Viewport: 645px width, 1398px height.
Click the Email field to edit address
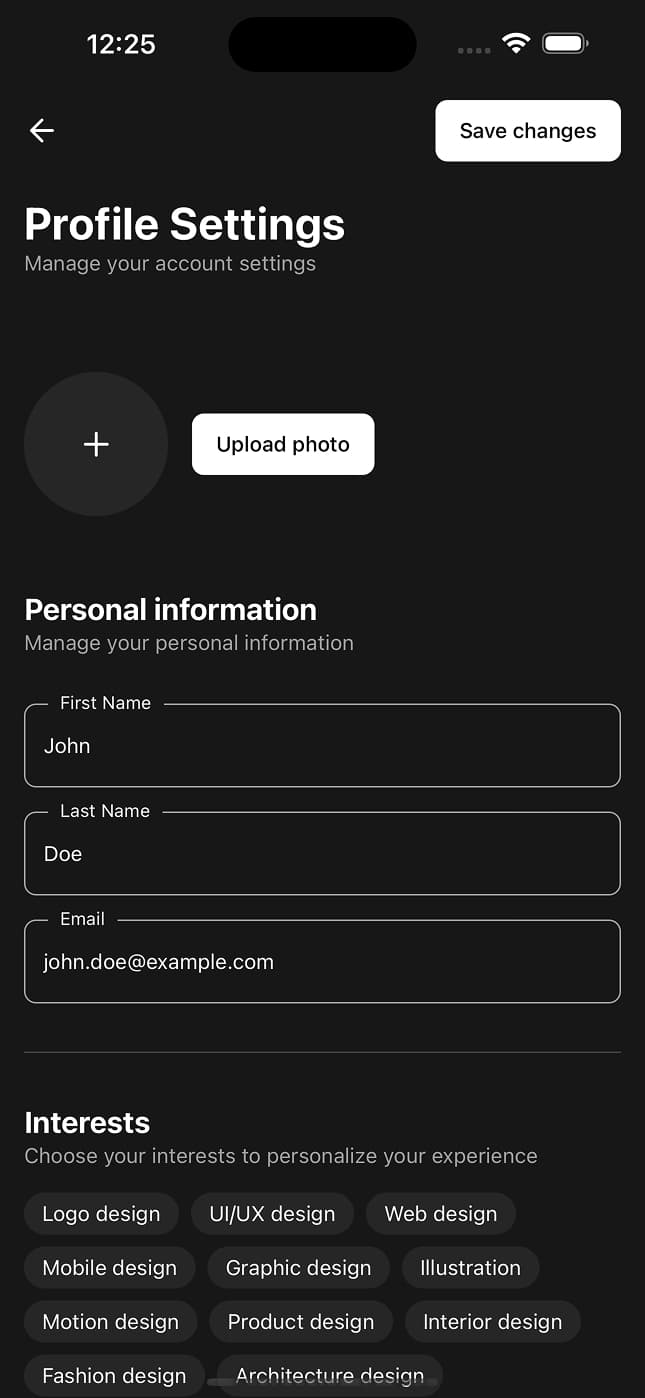322,961
